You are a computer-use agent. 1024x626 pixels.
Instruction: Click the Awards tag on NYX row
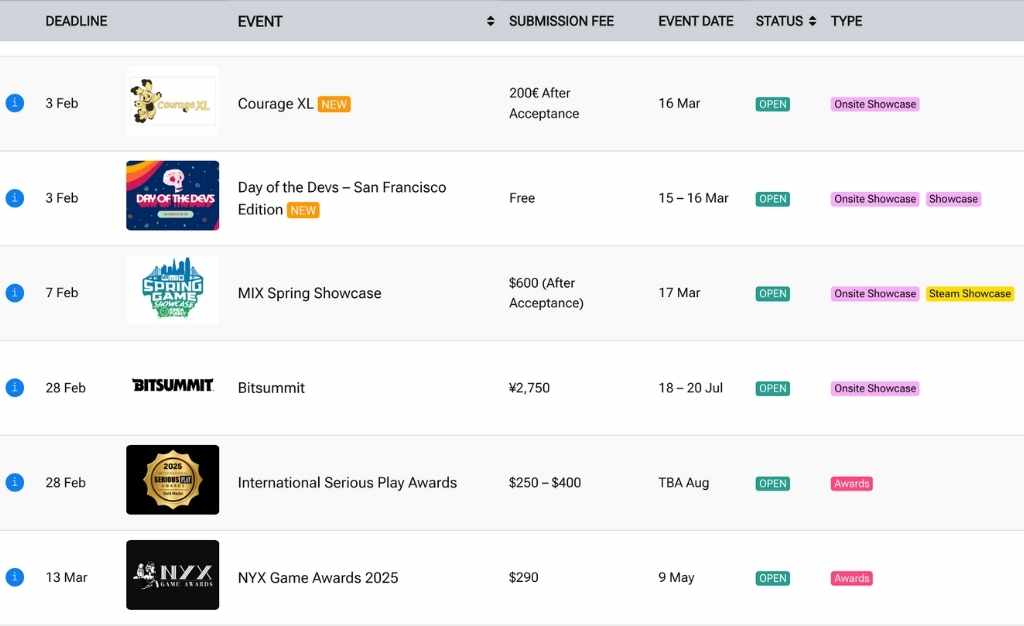tap(851, 578)
